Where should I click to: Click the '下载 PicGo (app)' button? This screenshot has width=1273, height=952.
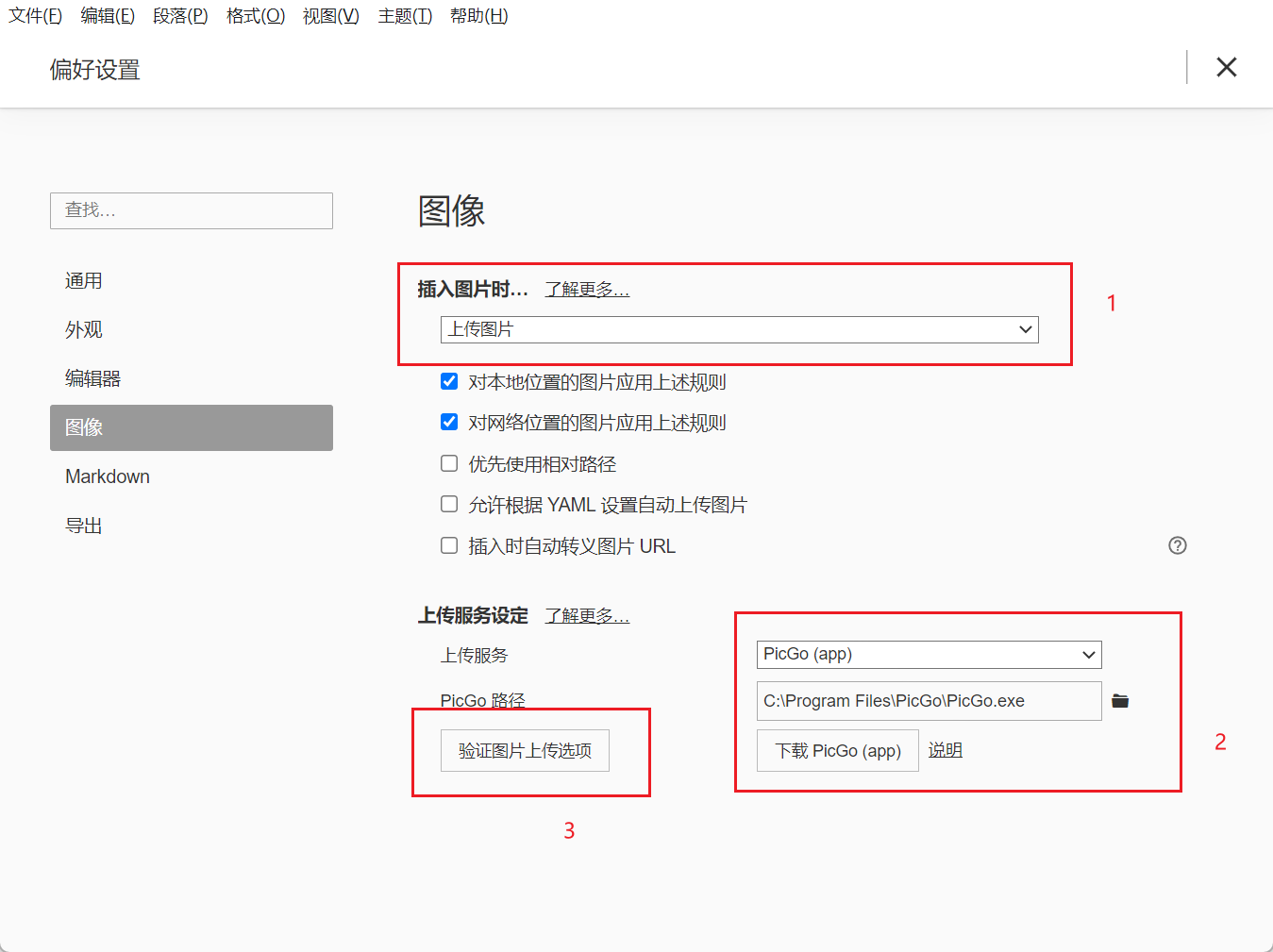coord(837,751)
